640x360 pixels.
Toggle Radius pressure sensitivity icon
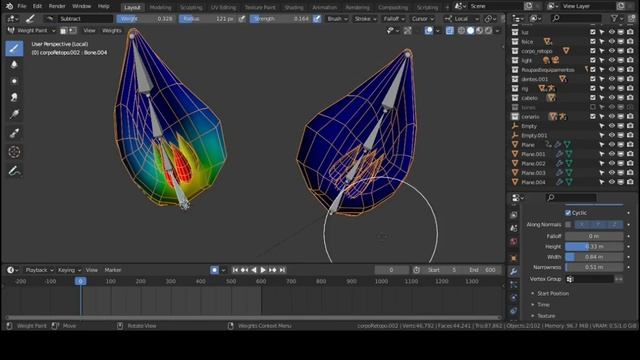(242, 19)
